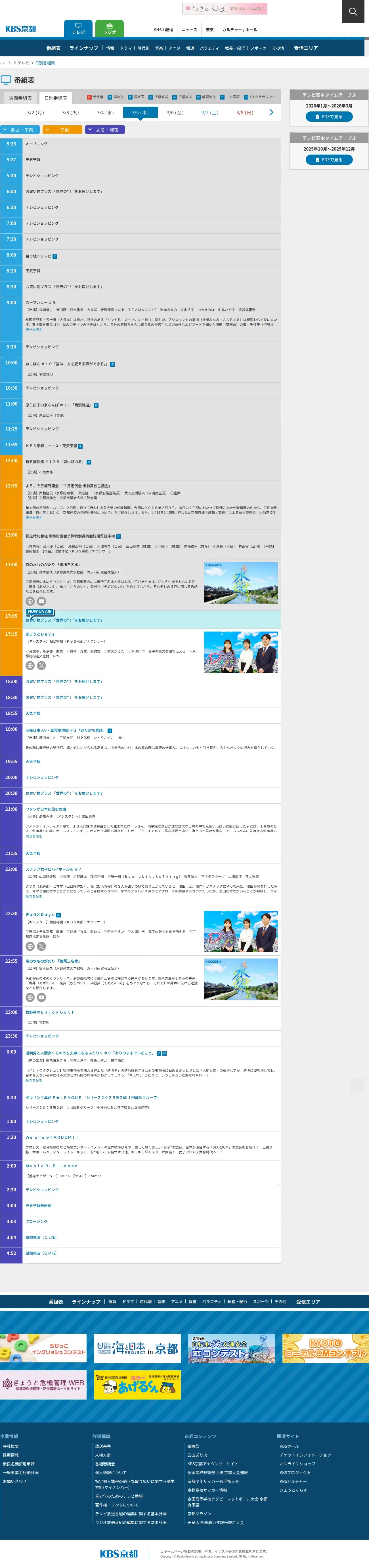369x1568 pixels.
Task: Expand 続きを読む for 9:00 スープカレー
Action: coord(34,330)
